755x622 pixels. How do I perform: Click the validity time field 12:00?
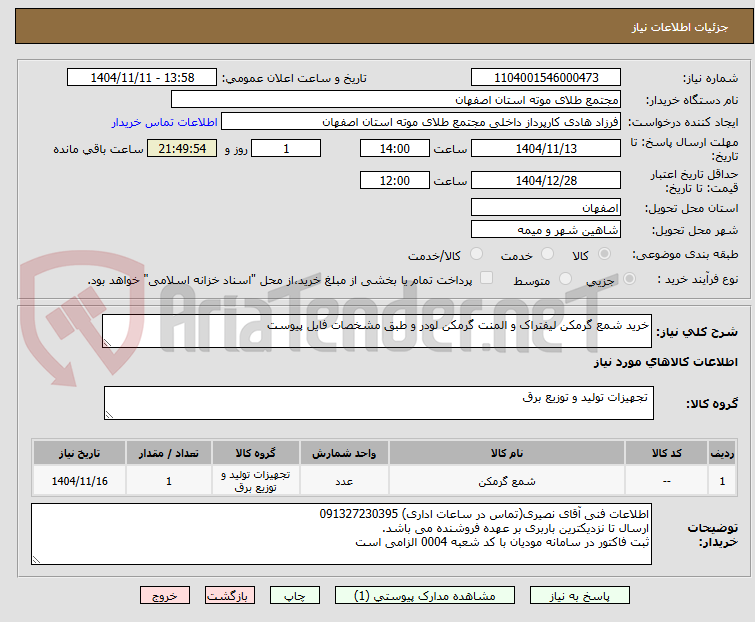point(395,181)
